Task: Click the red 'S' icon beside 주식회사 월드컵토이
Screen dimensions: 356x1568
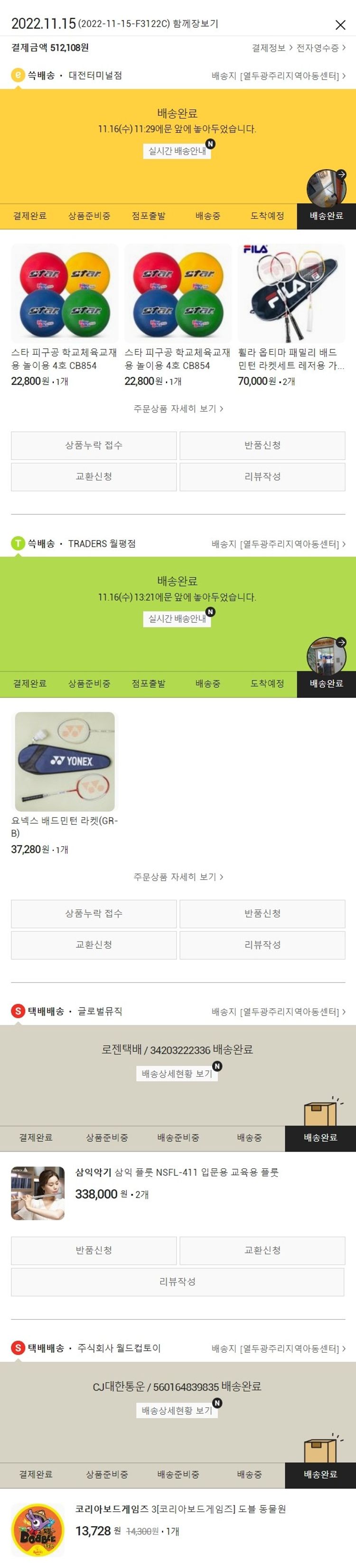Action: [x=19, y=1348]
